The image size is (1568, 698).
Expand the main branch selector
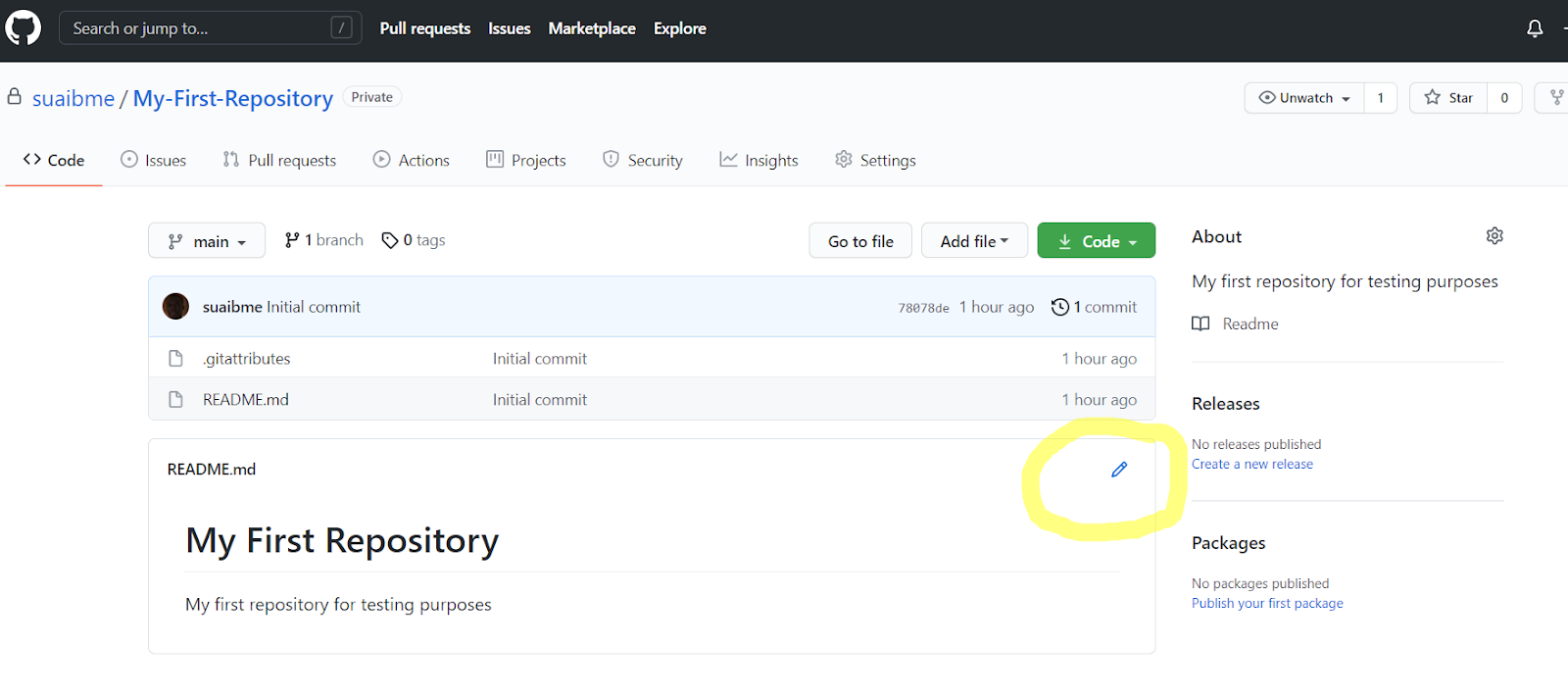pyautogui.click(x=207, y=241)
